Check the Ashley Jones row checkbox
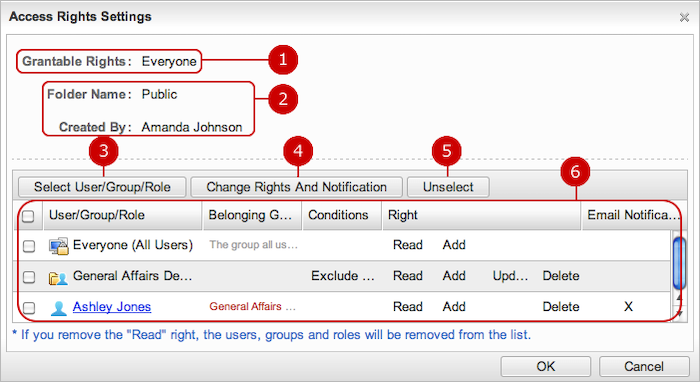 [29, 307]
